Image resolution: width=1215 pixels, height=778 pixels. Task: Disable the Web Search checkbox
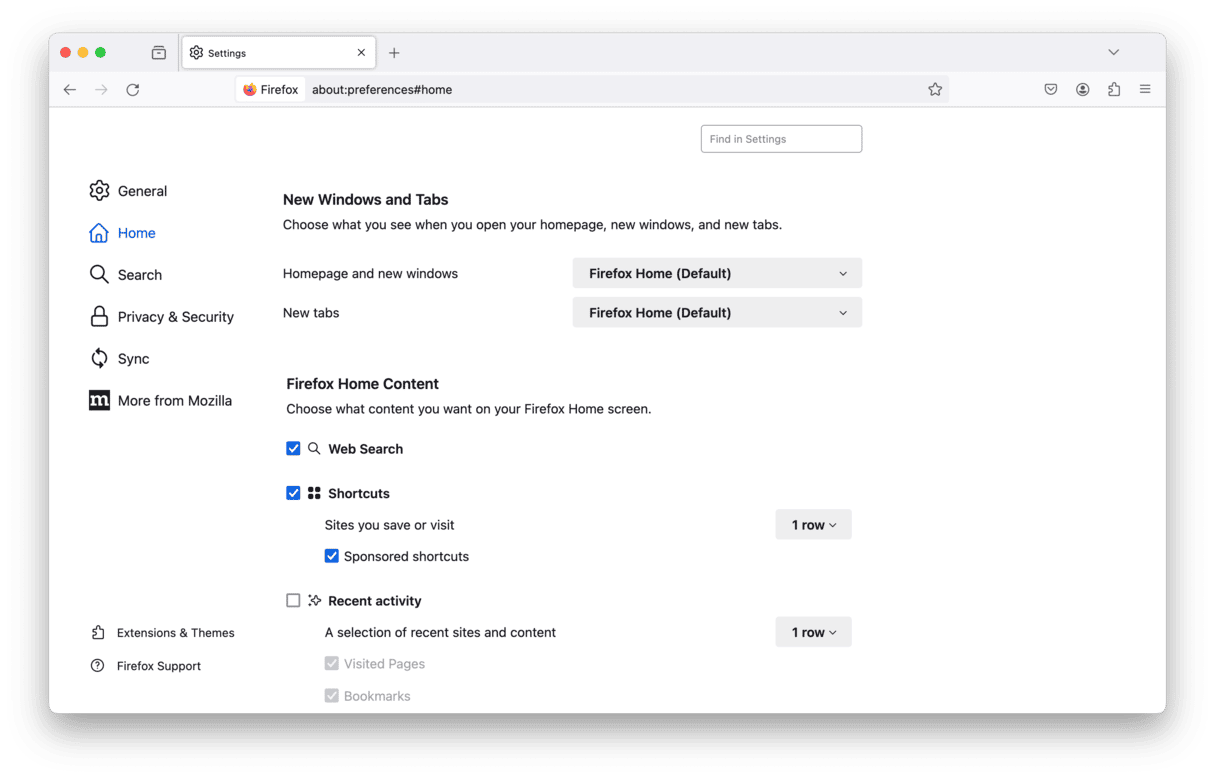click(x=293, y=449)
